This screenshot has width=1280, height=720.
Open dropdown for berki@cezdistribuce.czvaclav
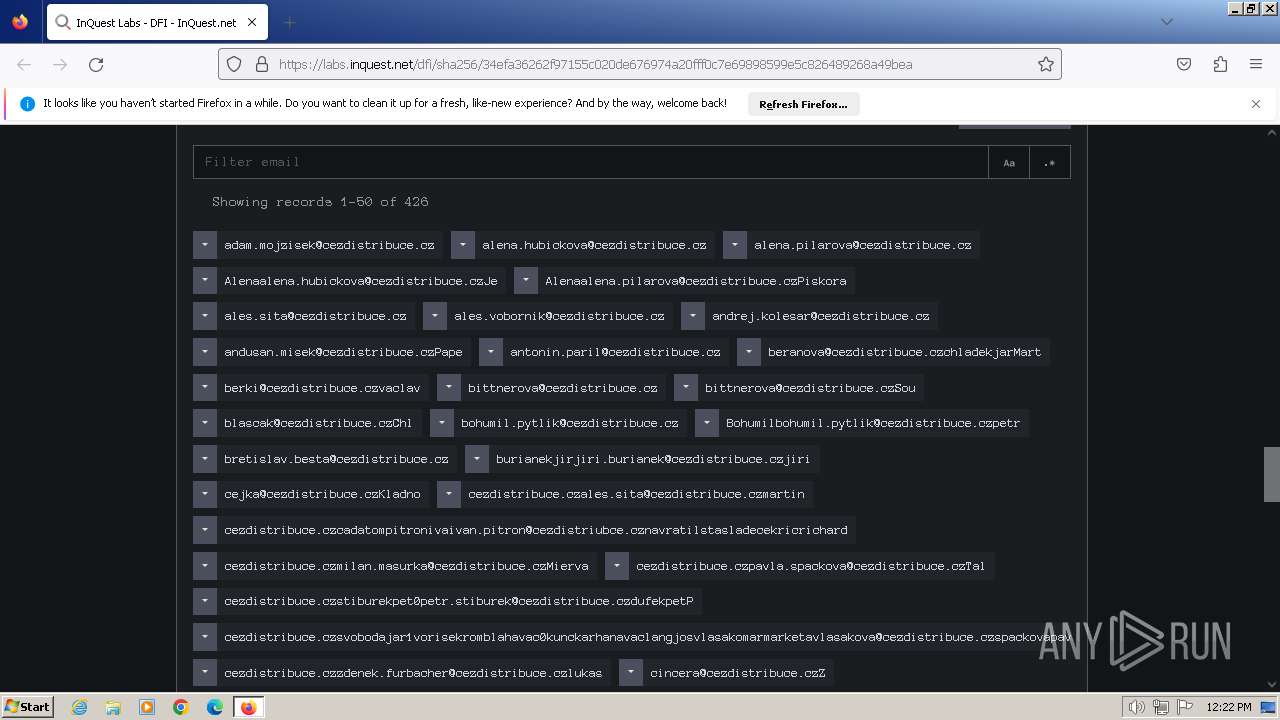tap(205, 387)
